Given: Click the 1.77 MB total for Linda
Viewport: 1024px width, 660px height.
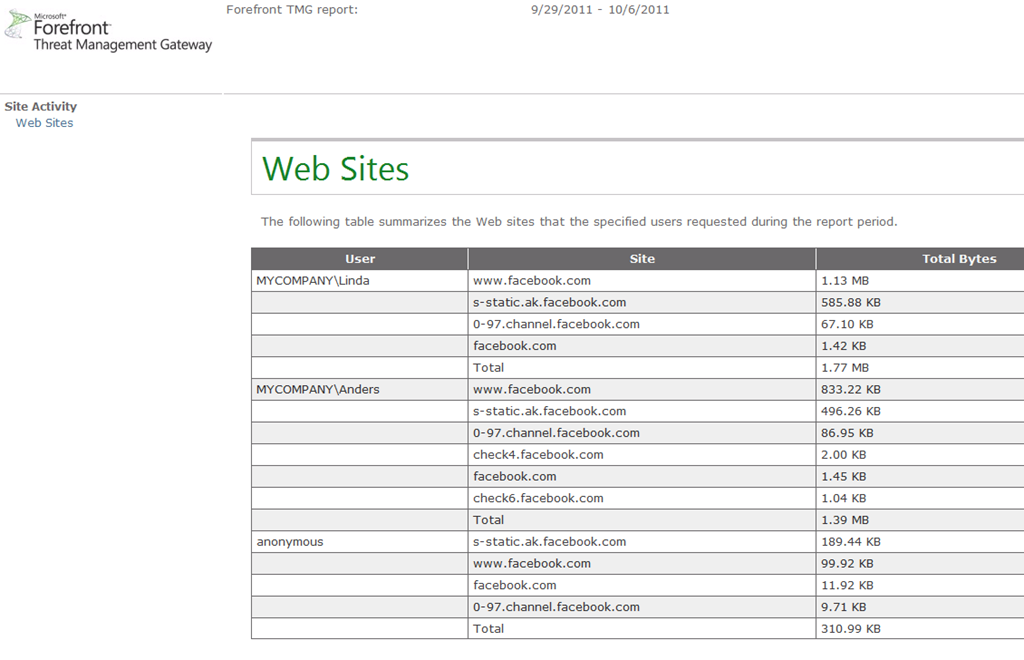Looking at the screenshot, I should tap(845, 367).
